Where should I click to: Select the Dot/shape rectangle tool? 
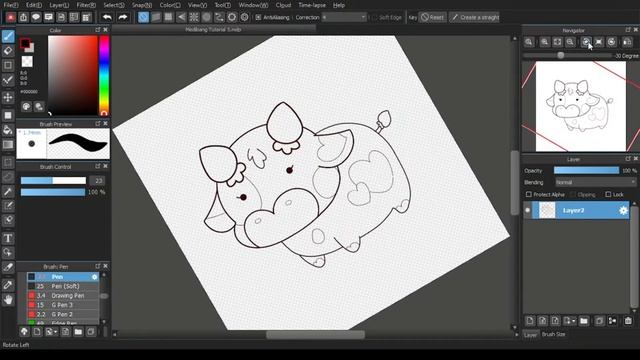[8, 65]
